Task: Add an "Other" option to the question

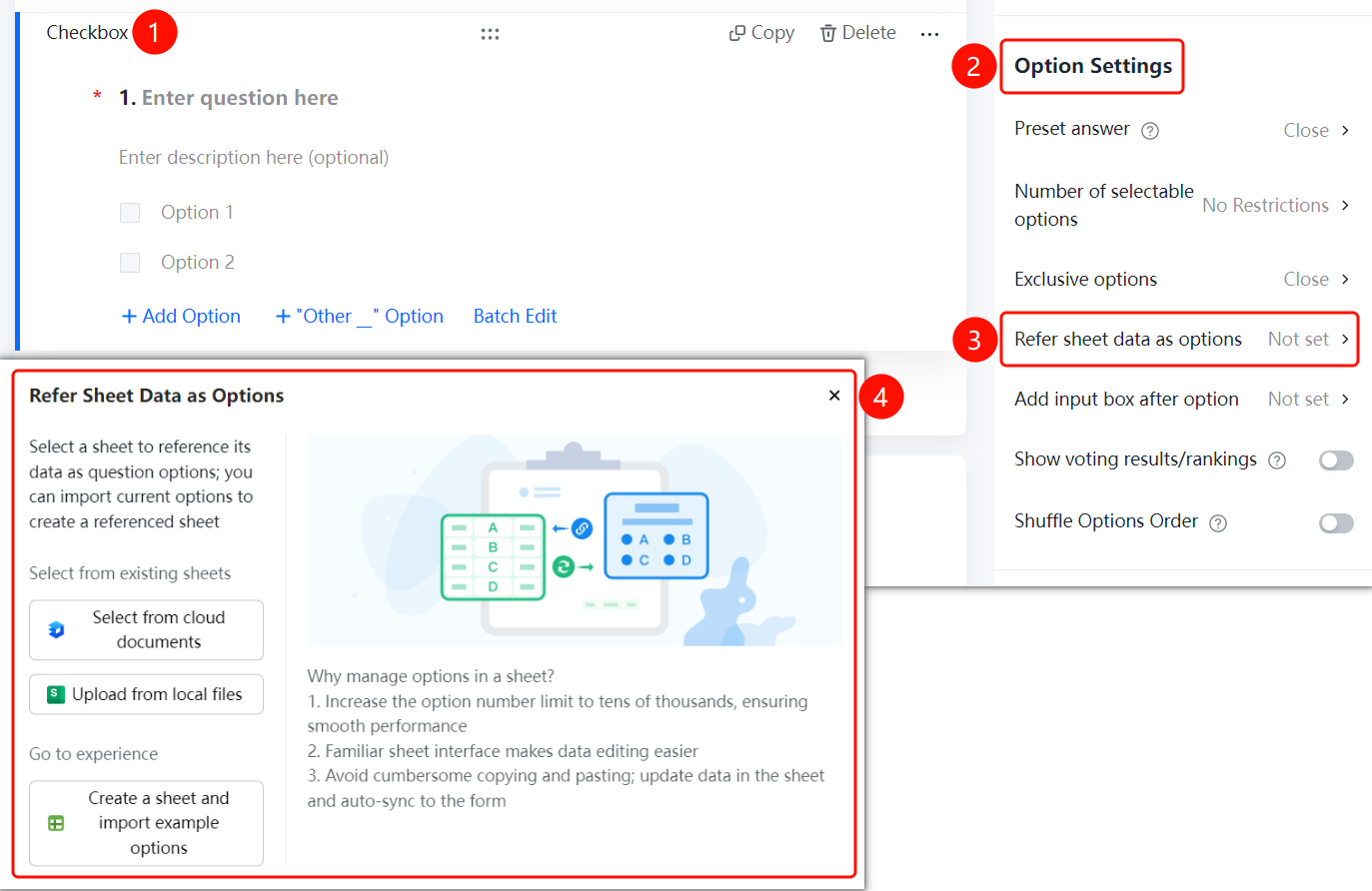Action: click(x=360, y=317)
